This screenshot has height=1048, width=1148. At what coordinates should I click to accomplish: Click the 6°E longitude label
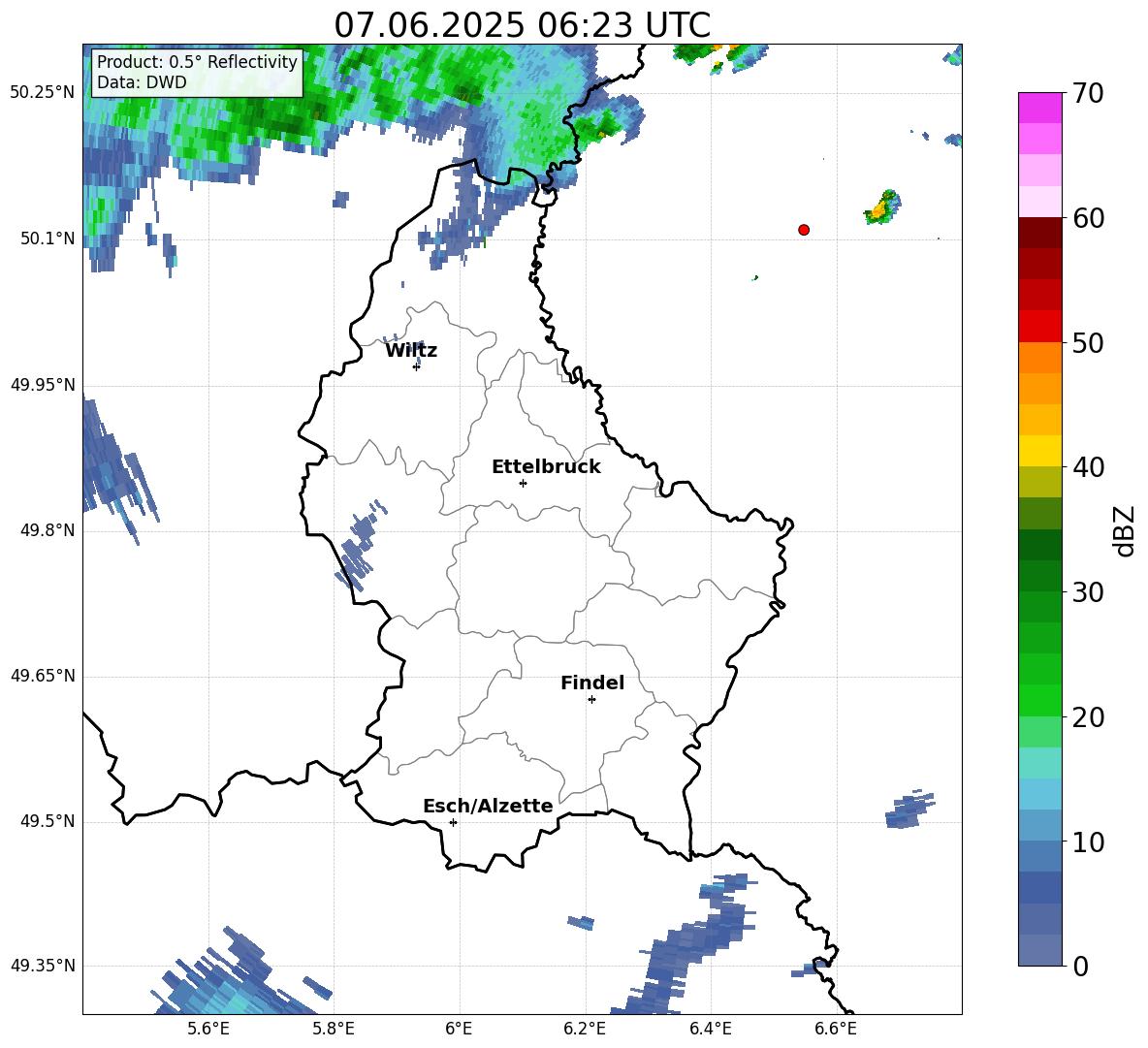pyautogui.click(x=459, y=1029)
